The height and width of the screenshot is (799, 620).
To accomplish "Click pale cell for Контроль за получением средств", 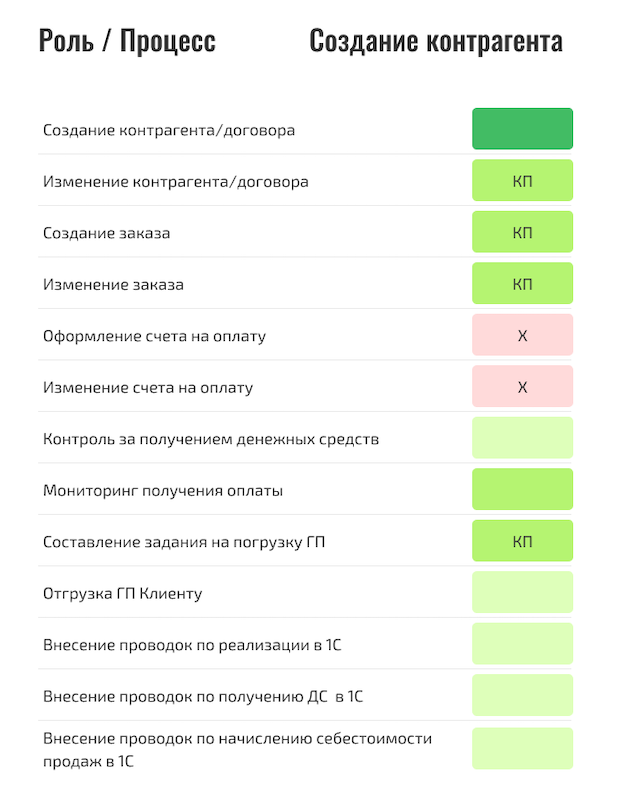I will [522, 438].
